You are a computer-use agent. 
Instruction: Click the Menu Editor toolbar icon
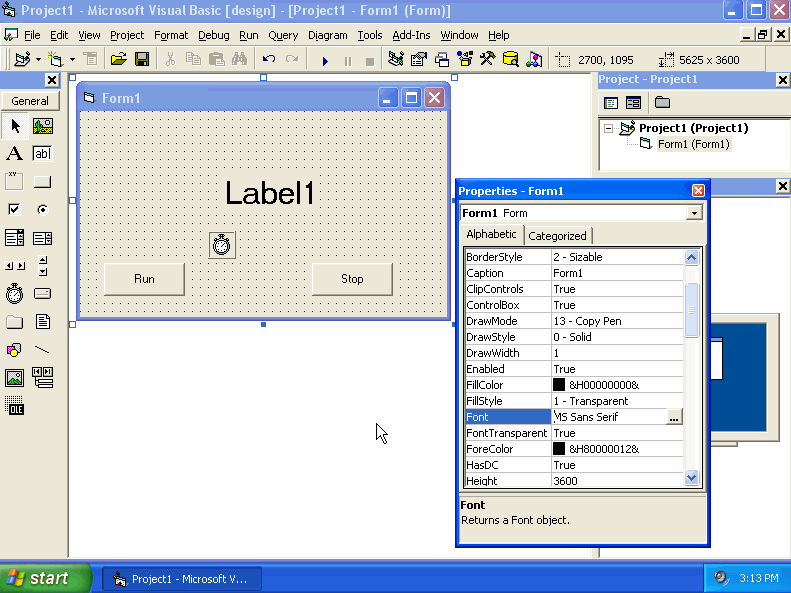click(90, 60)
